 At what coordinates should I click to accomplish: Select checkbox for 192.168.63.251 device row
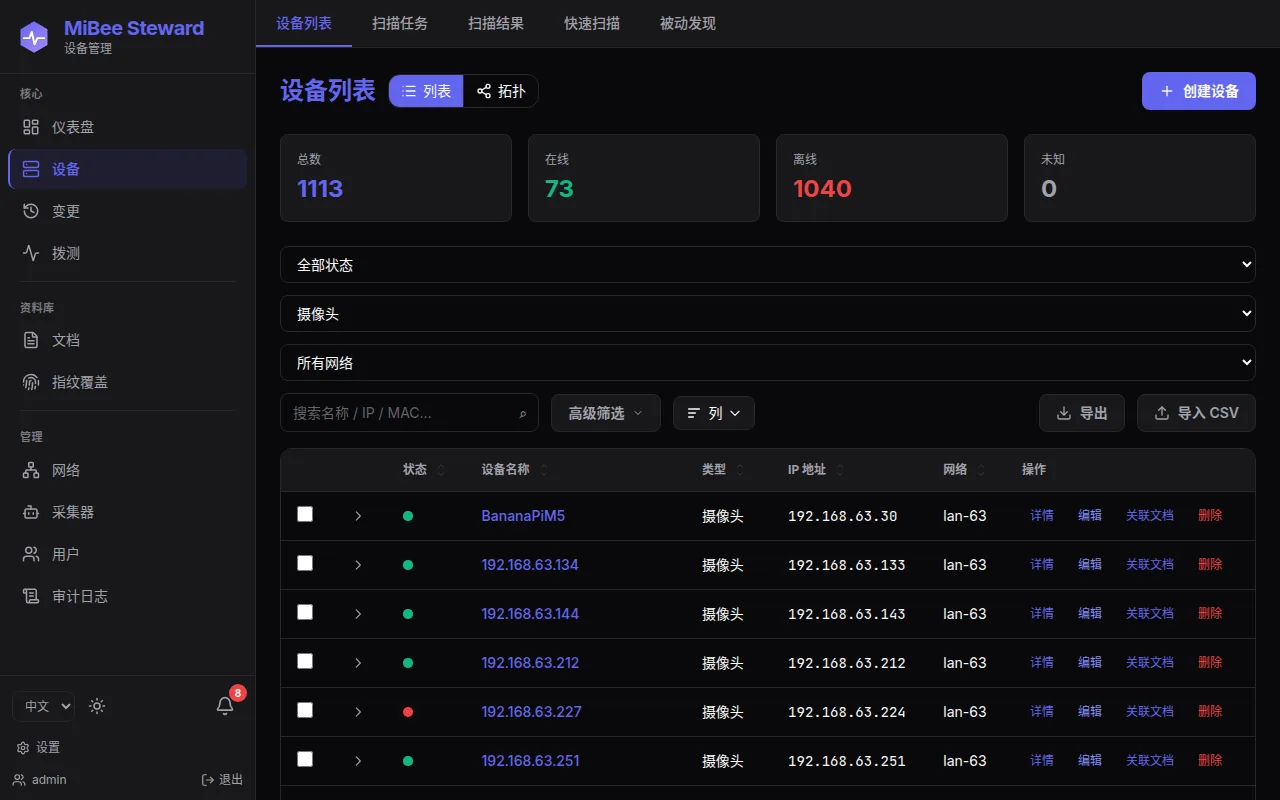(x=305, y=759)
